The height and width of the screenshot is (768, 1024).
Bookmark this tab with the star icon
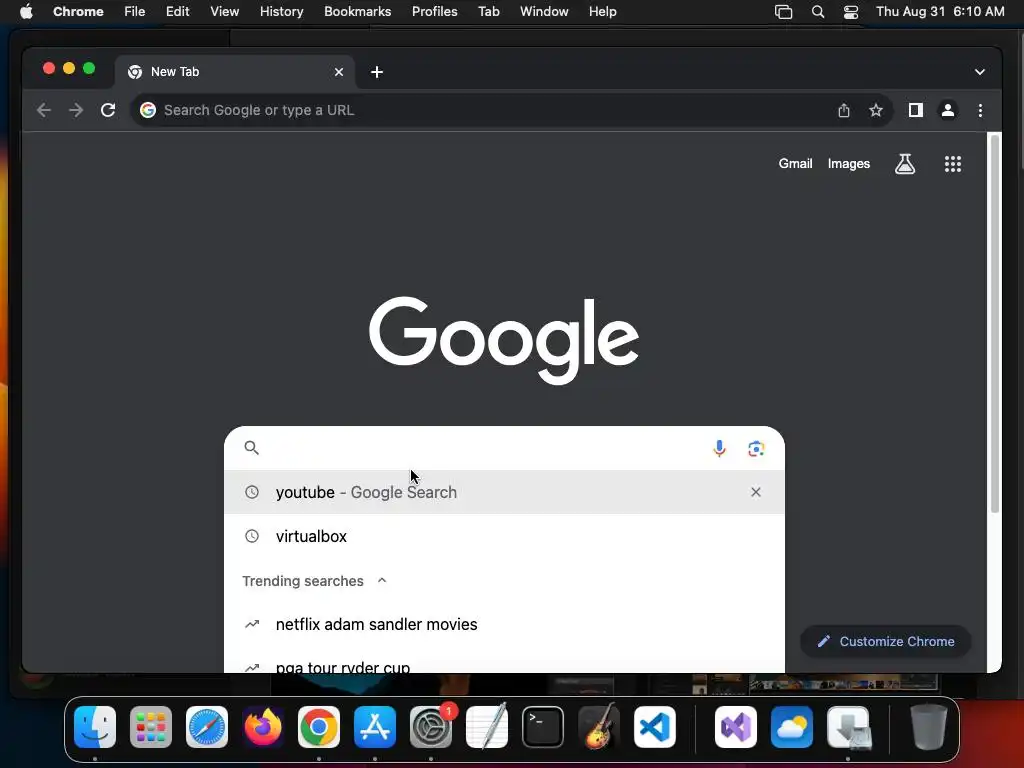[876, 110]
